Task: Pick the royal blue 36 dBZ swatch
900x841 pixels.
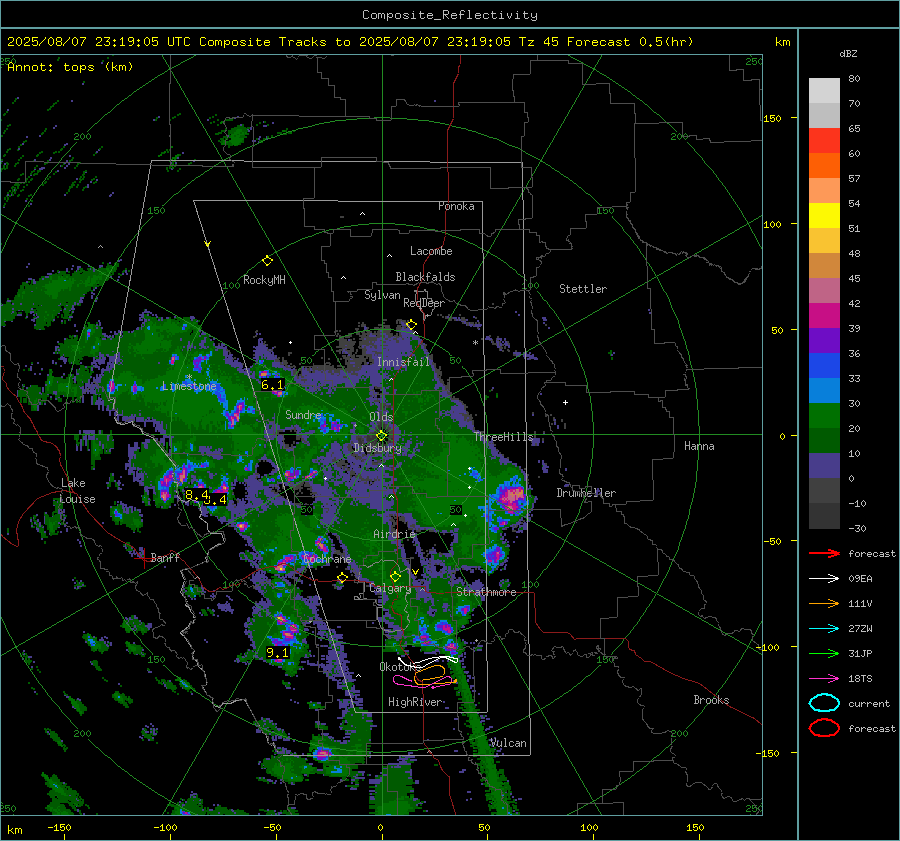Action: [x=824, y=365]
